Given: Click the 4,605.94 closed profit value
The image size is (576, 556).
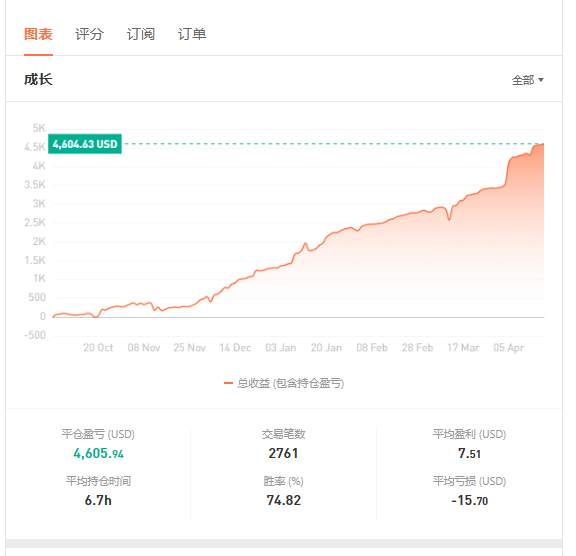Looking at the screenshot, I should tap(98, 454).
